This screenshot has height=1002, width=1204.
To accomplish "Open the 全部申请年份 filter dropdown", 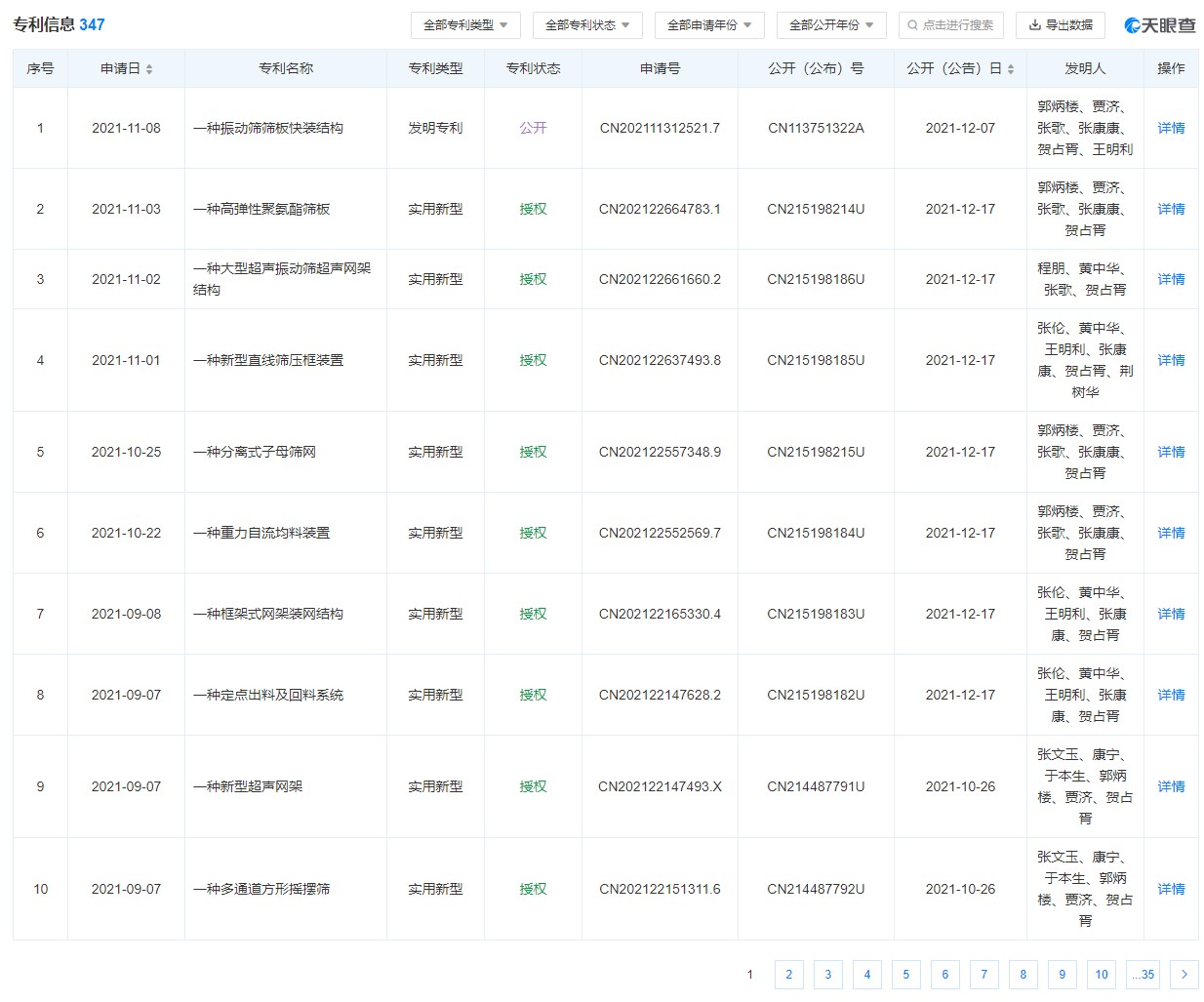I will click(708, 25).
